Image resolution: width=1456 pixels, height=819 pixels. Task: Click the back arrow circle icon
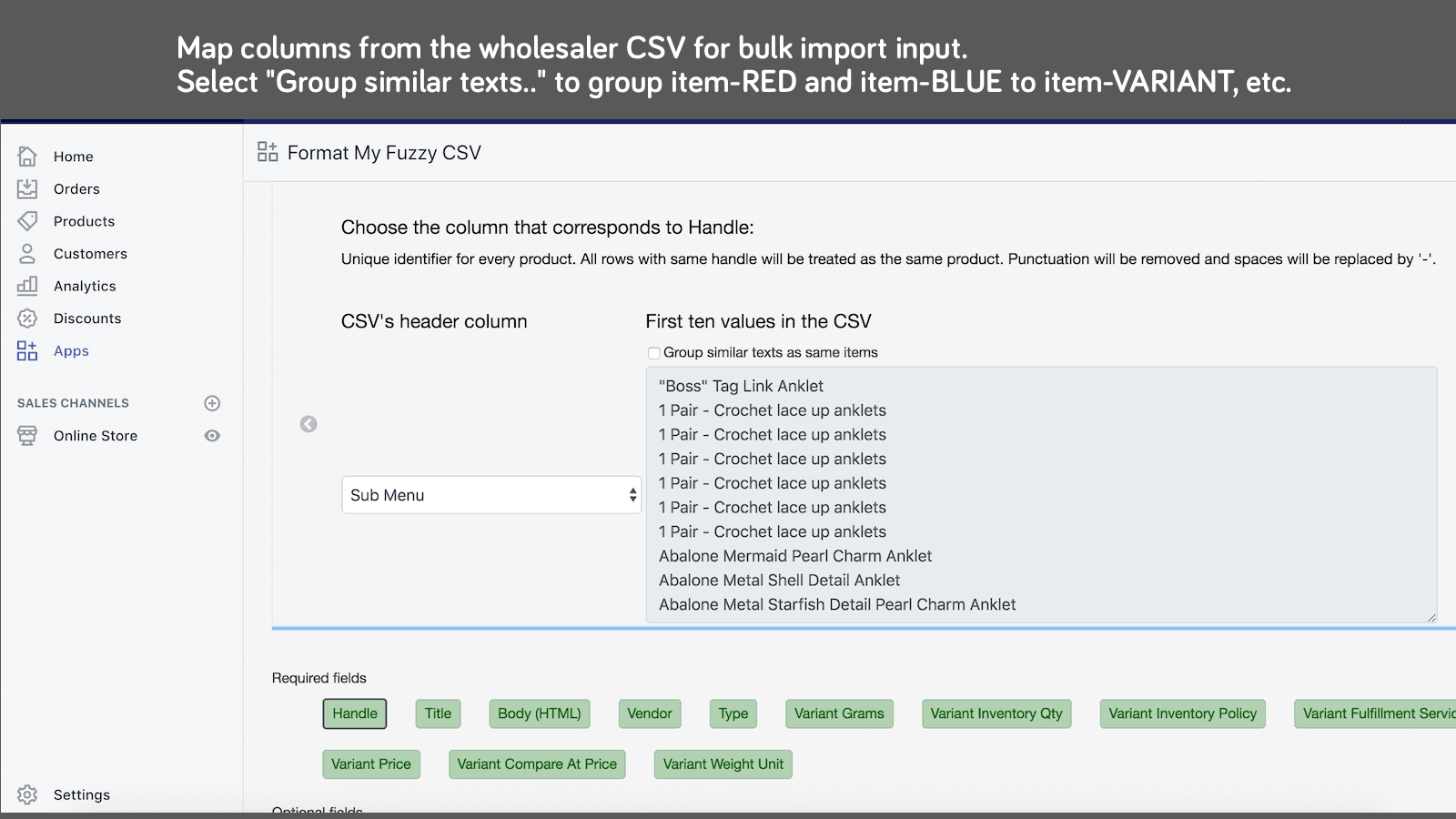coord(308,424)
